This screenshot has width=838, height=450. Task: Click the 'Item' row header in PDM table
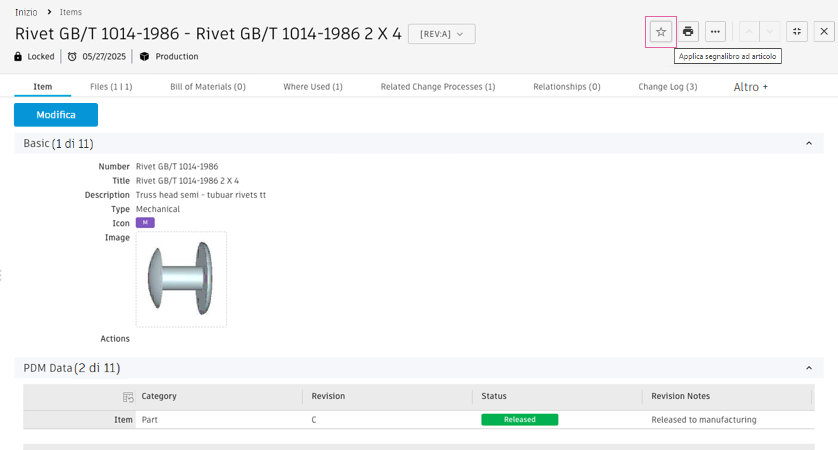(x=123, y=420)
